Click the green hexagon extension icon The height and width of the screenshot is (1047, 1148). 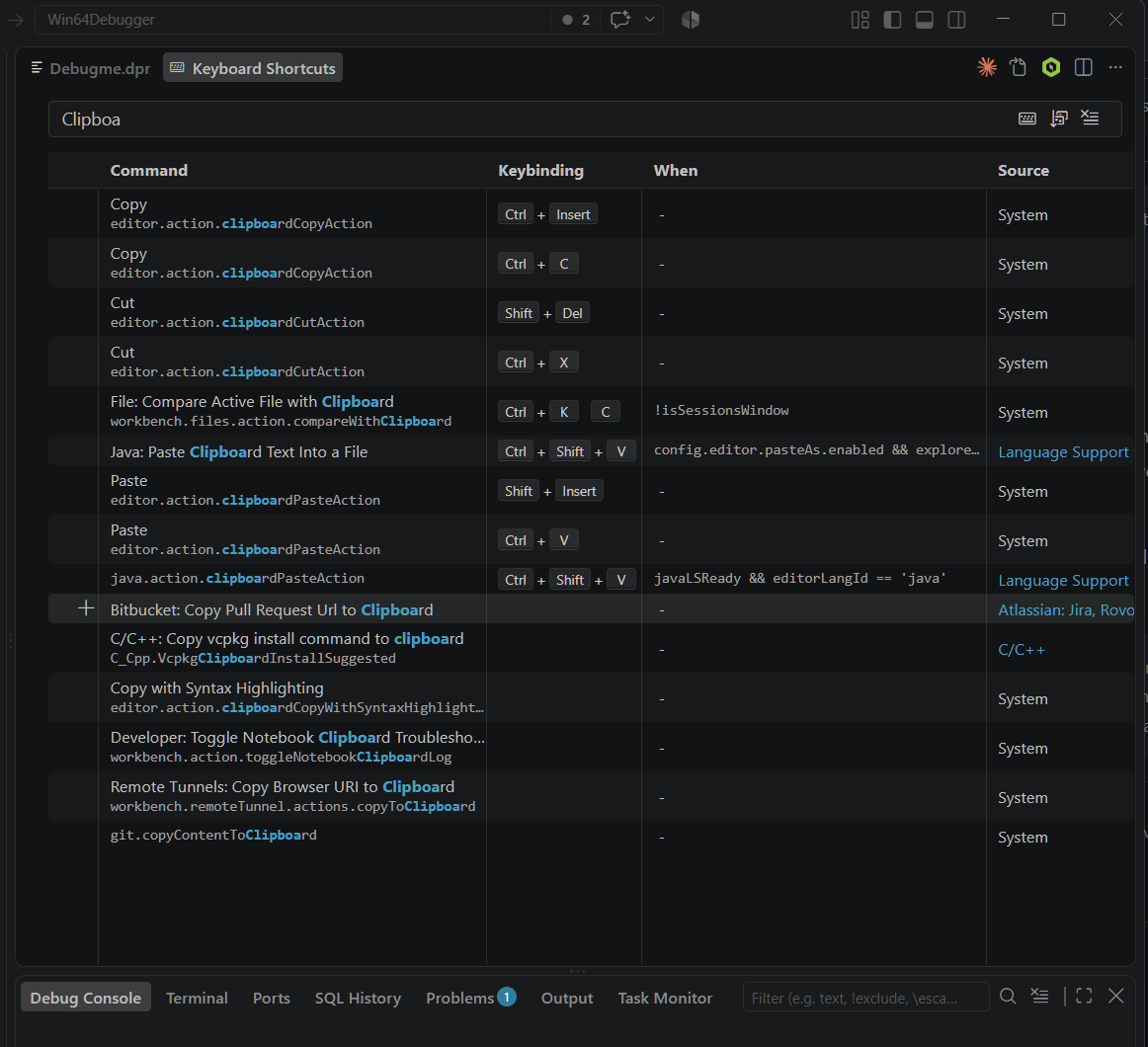pyautogui.click(x=1051, y=67)
